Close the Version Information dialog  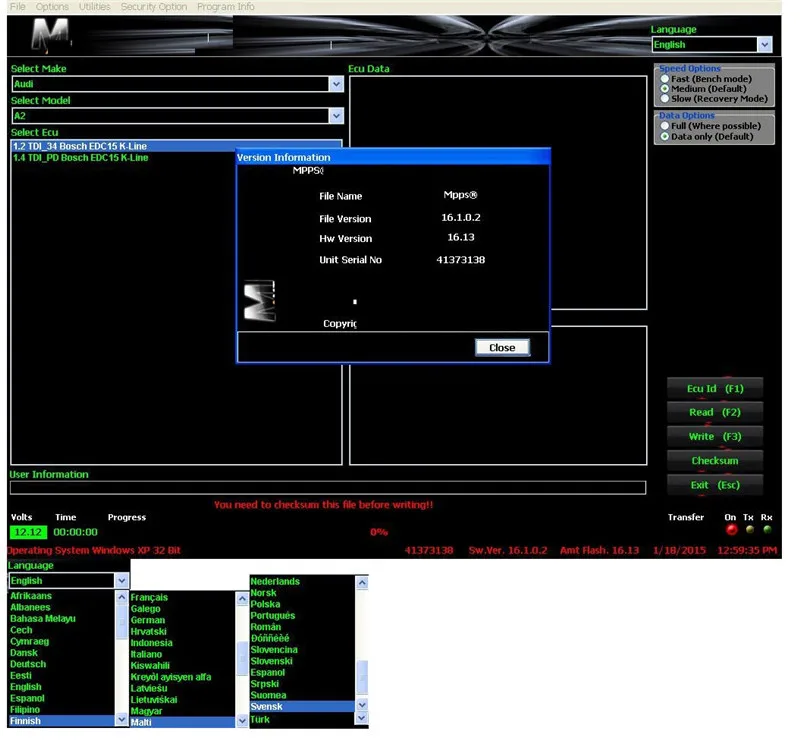point(502,348)
